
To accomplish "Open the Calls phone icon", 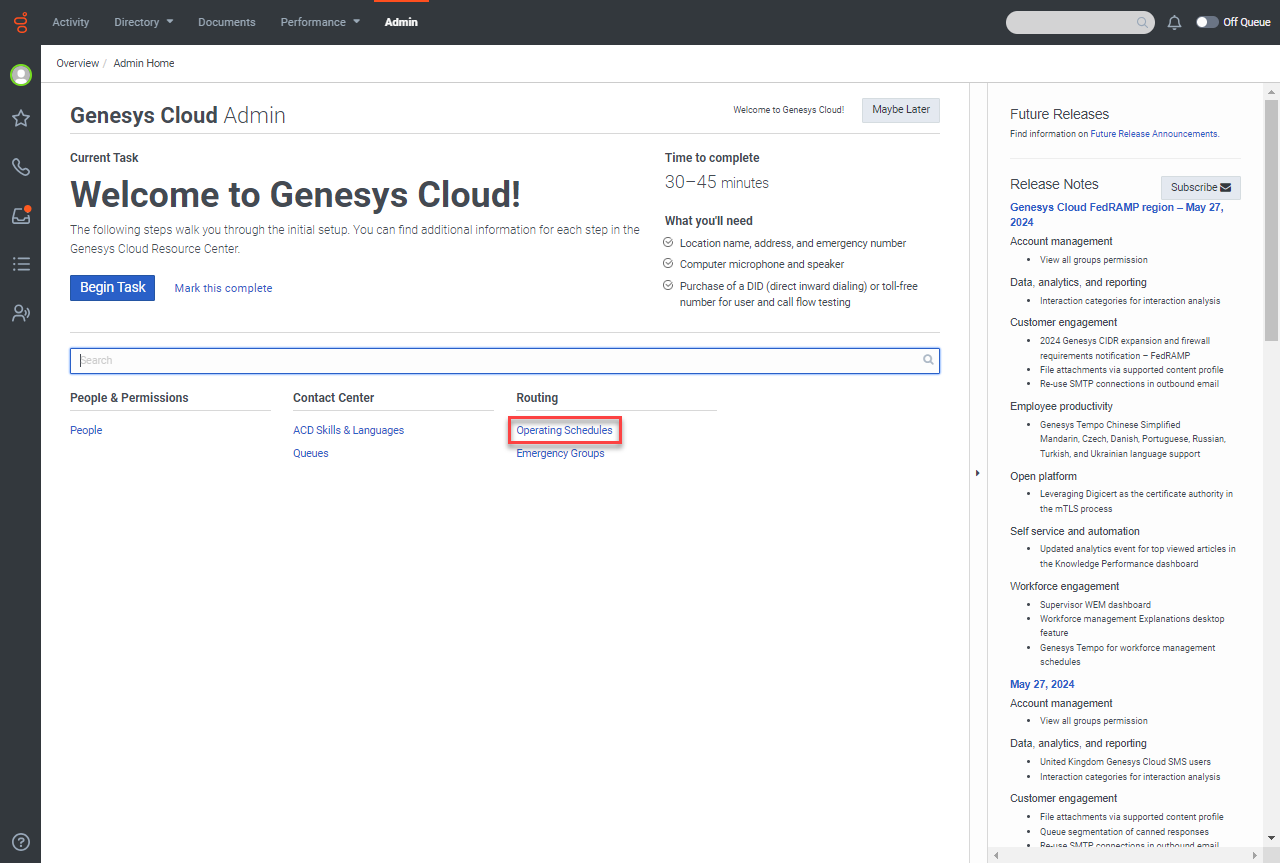I will point(20,167).
